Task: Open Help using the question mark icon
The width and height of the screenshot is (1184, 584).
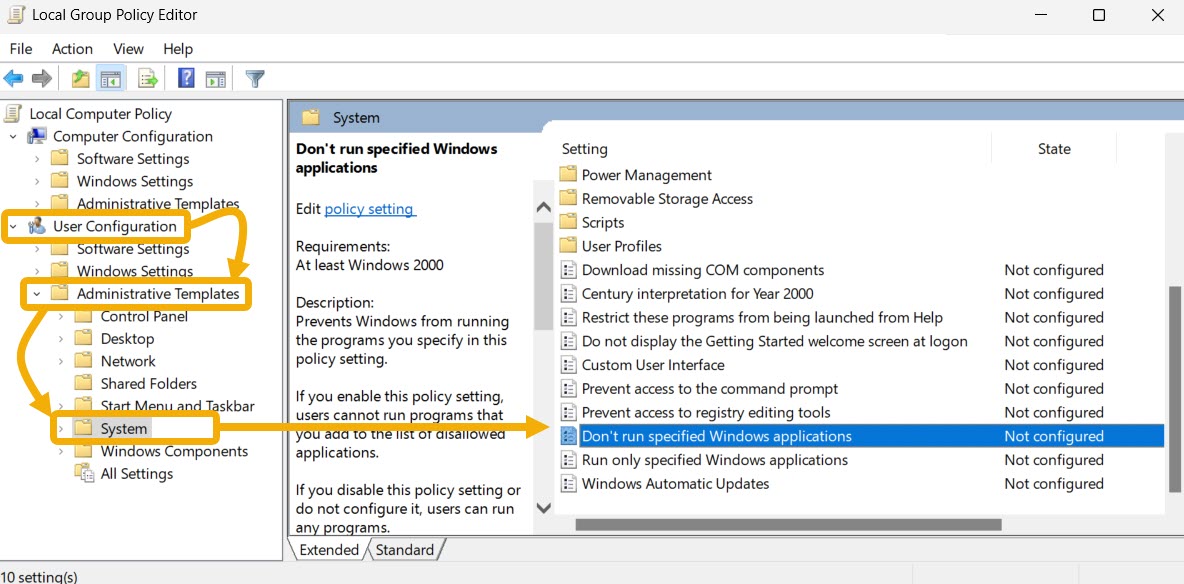Action: (x=186, y=78)
